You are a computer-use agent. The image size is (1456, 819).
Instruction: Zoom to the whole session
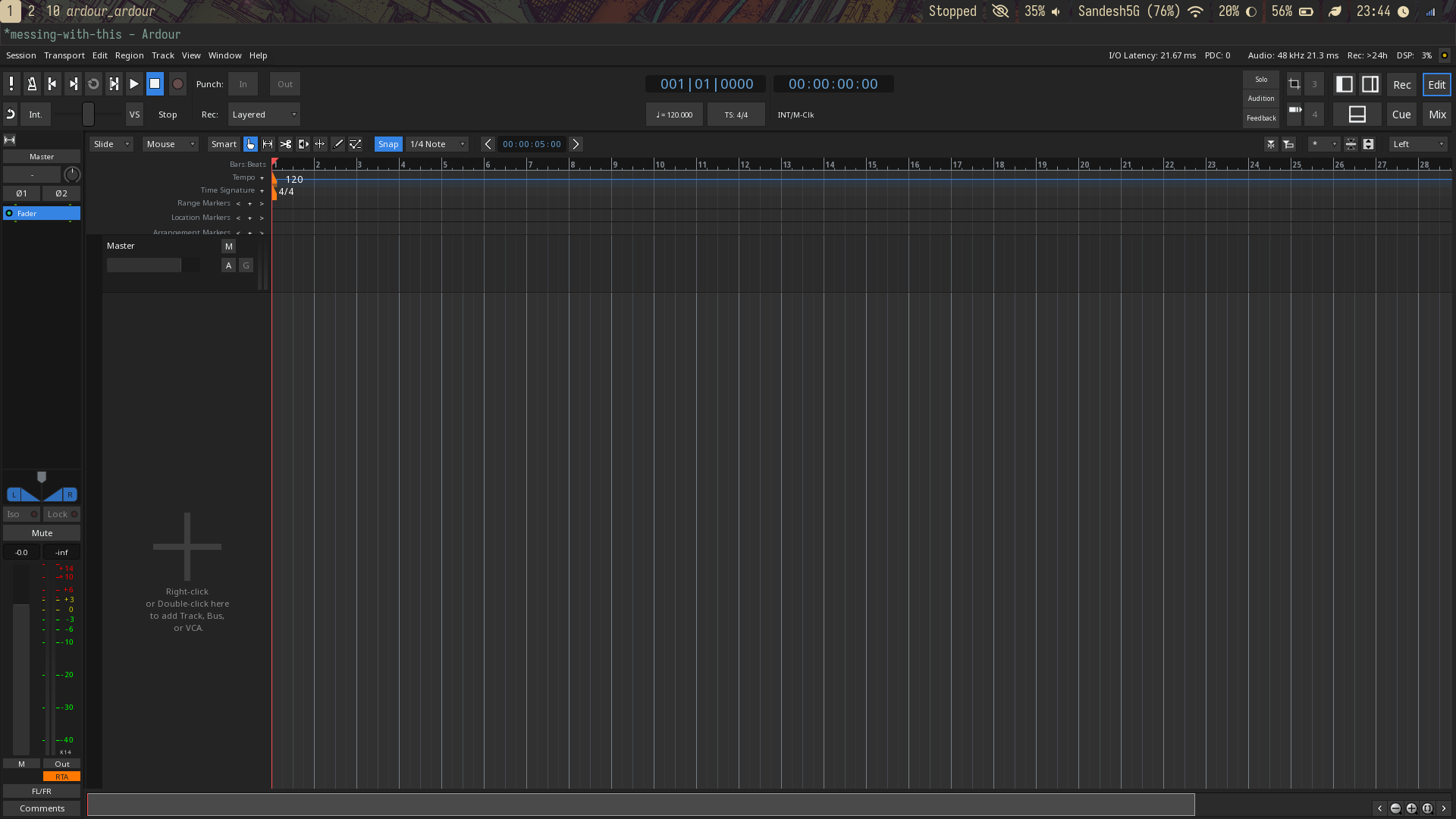coord(1427,808)
